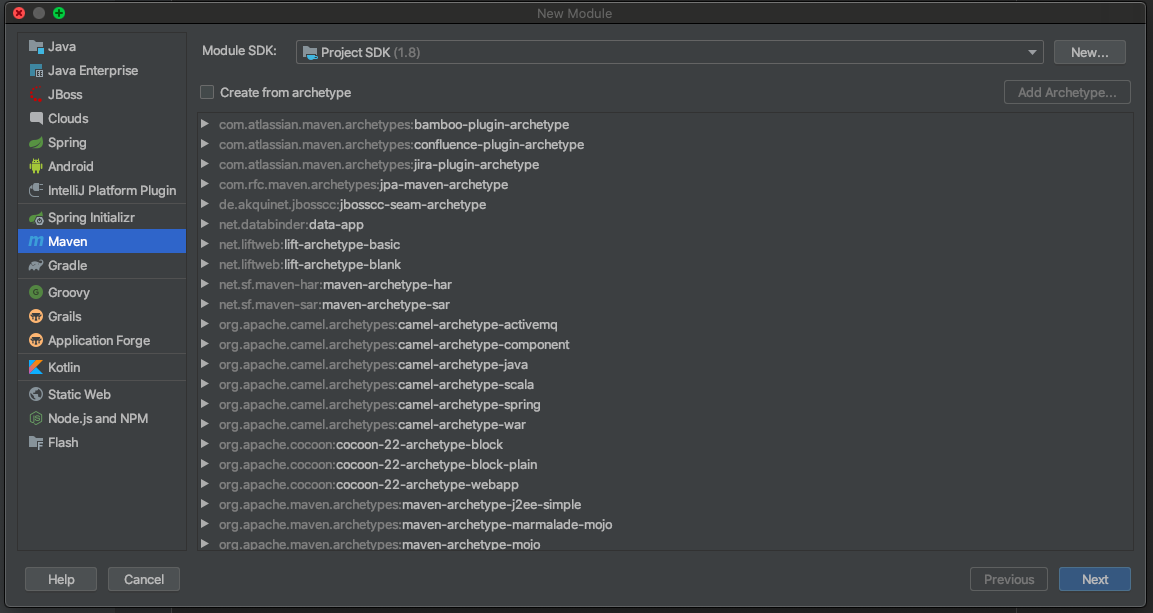Click the Next button
The height and width of the screenshot is (613, 1153).
[1095, 579]
